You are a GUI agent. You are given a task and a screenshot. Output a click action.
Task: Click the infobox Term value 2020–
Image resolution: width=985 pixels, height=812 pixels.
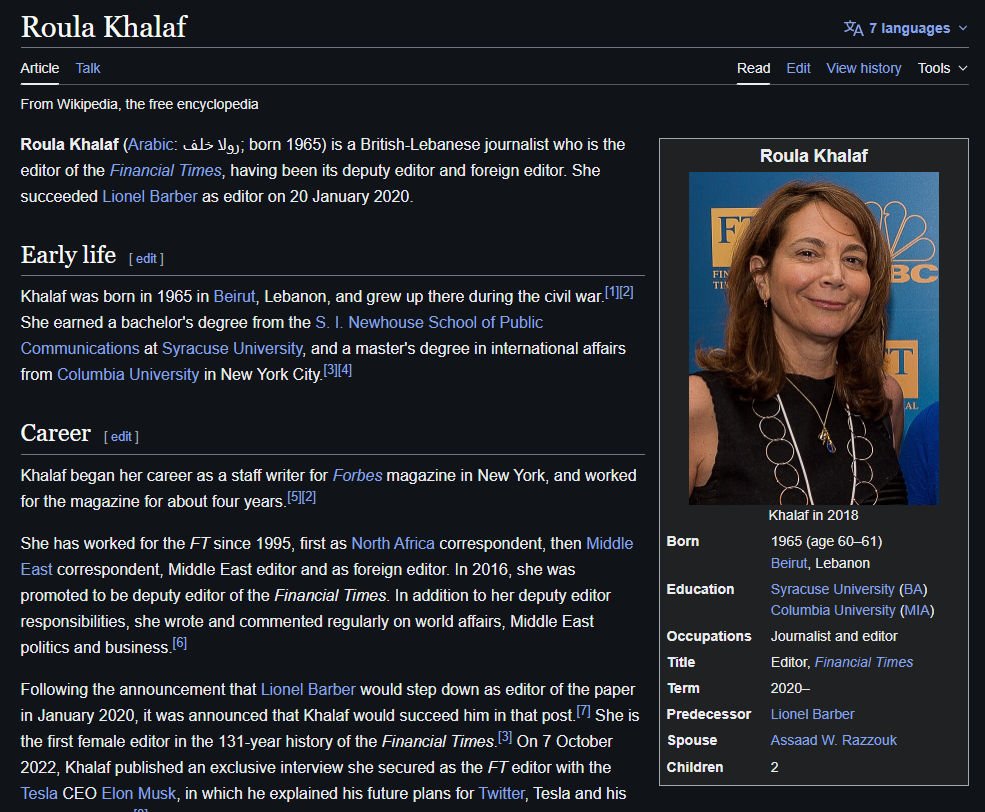click(x=790, y=688)
